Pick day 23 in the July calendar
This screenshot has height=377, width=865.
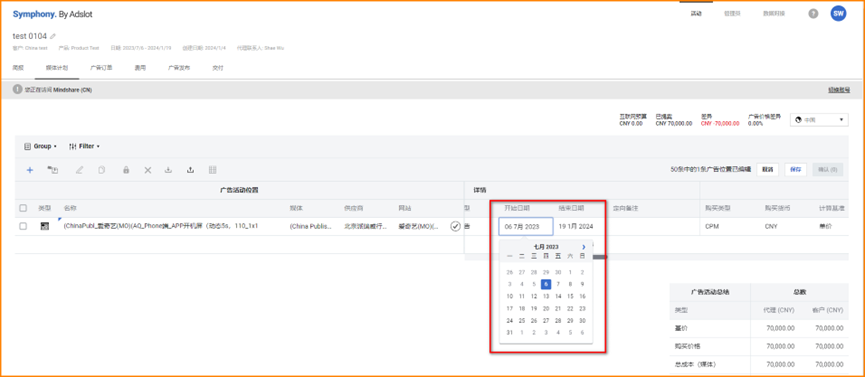[582, 309]
